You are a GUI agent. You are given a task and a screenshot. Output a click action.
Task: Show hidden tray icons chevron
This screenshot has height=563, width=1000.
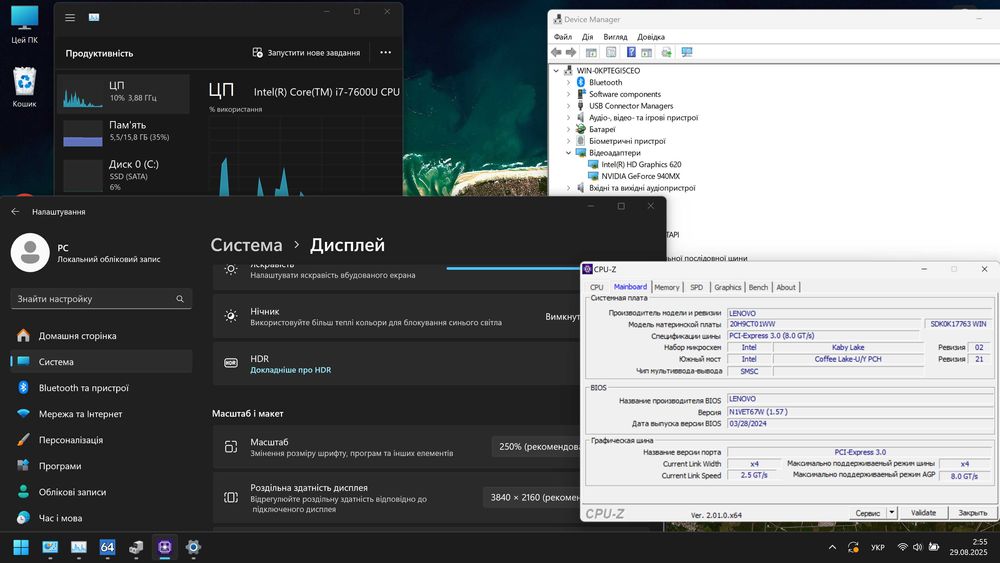tap(832, 547)
